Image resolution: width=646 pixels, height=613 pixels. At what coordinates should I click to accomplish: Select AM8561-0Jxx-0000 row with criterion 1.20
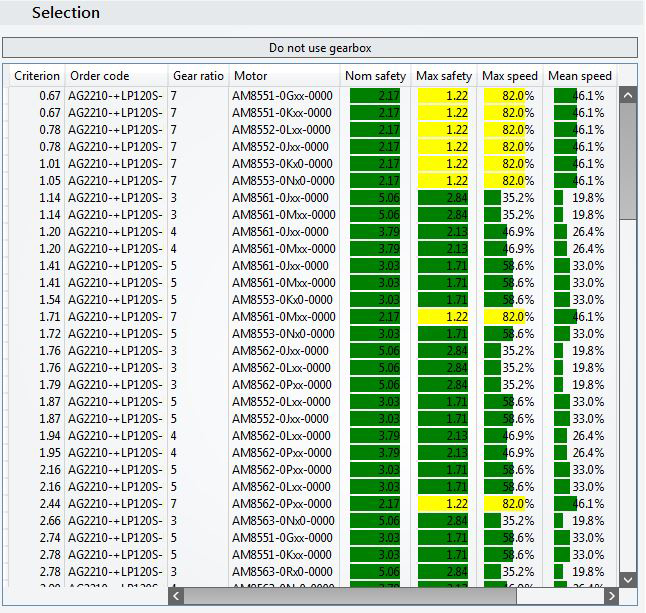pyautogui.click(x=313, y=232)
